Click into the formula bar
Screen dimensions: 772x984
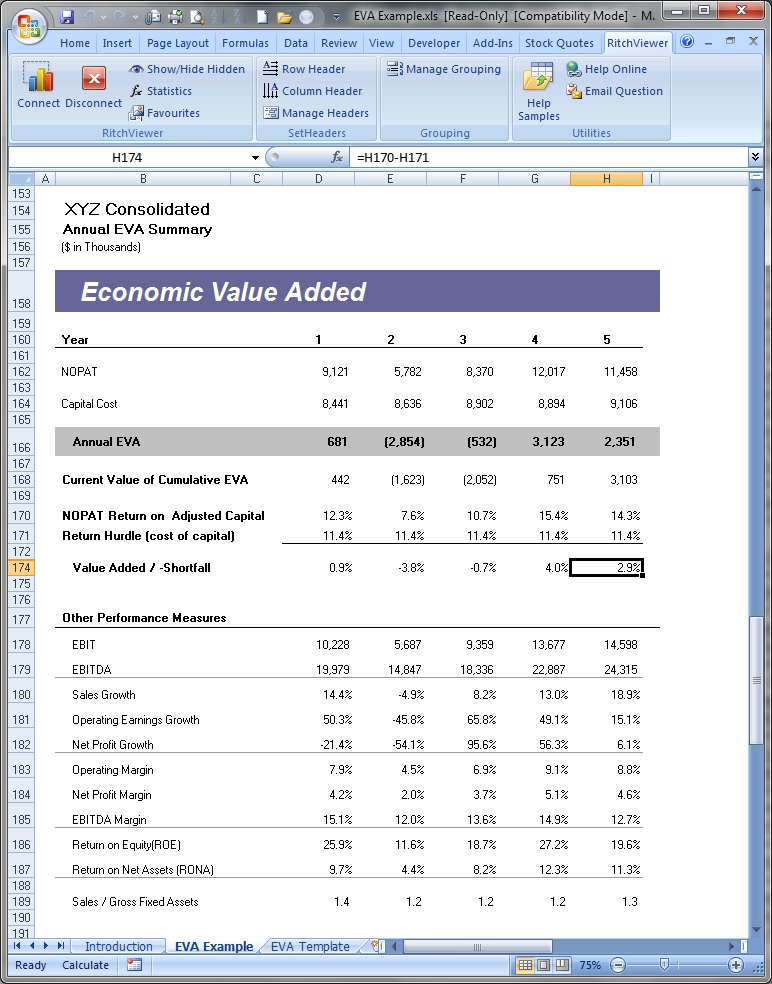pyautogui.click(x=549, y=158)
